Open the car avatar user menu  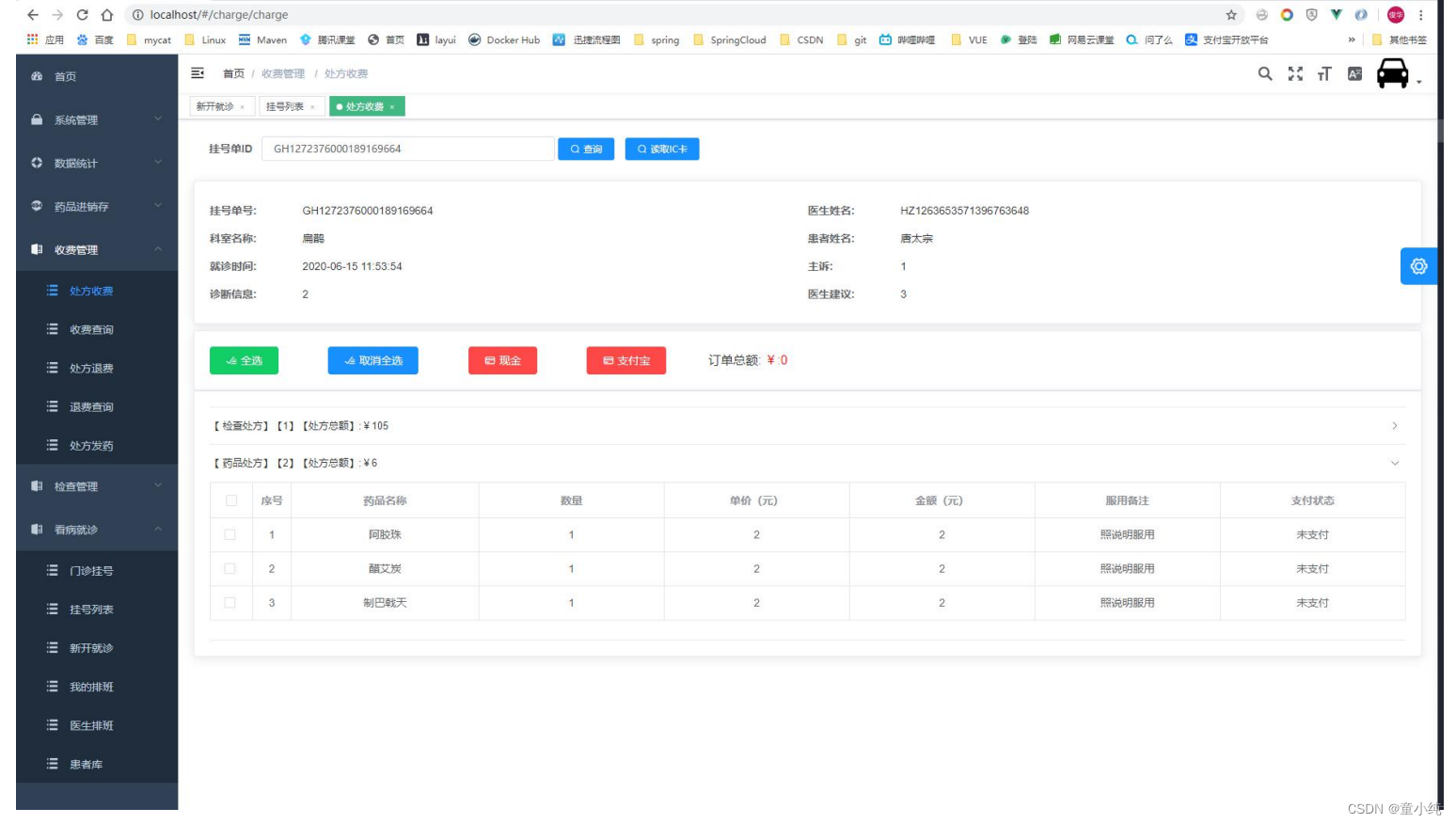1398,73
